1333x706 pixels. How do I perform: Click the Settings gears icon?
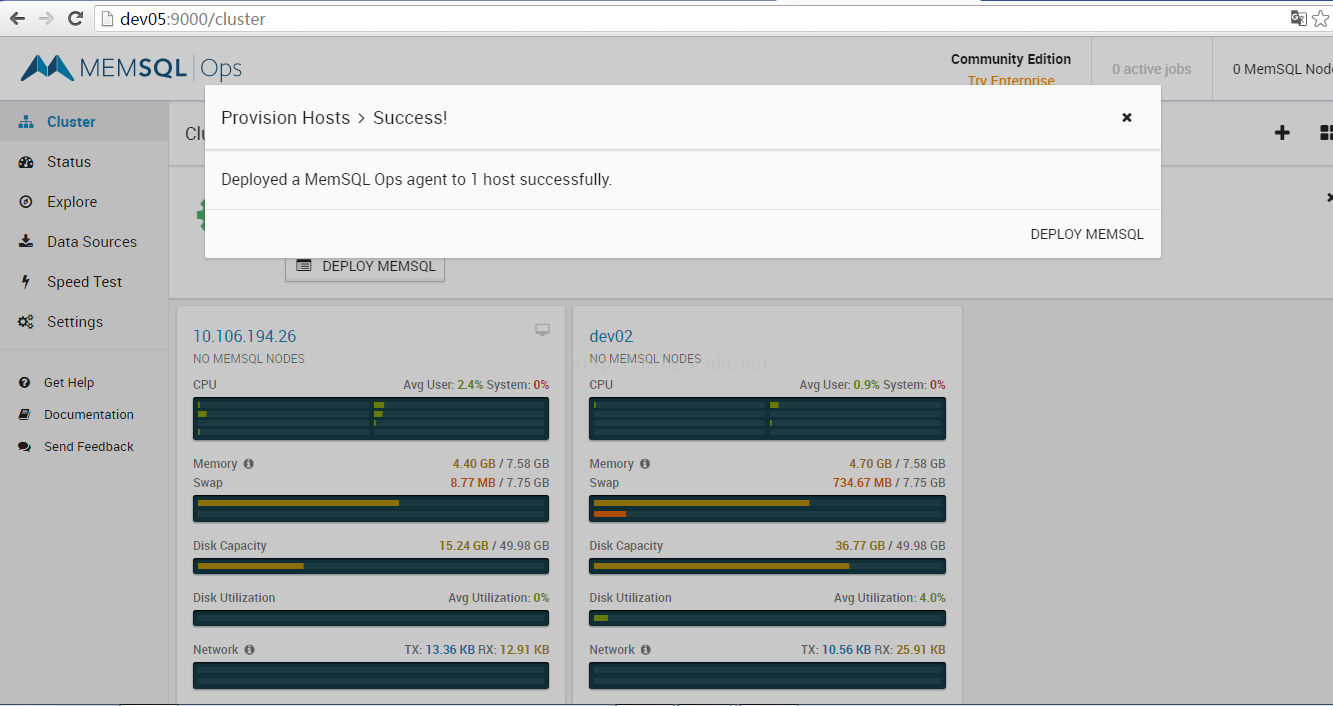coord(26,322)
